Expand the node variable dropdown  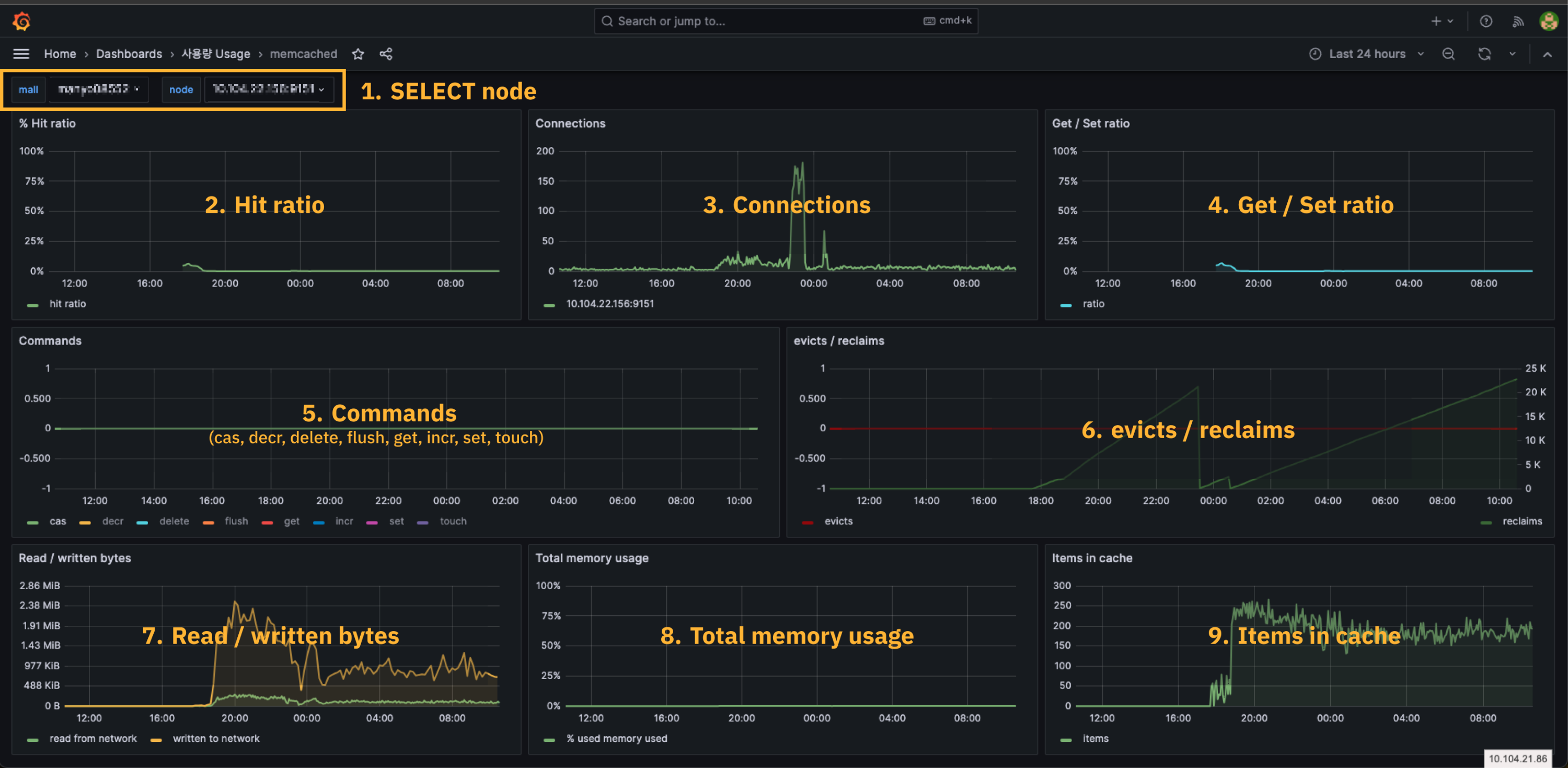pos(269,89)
